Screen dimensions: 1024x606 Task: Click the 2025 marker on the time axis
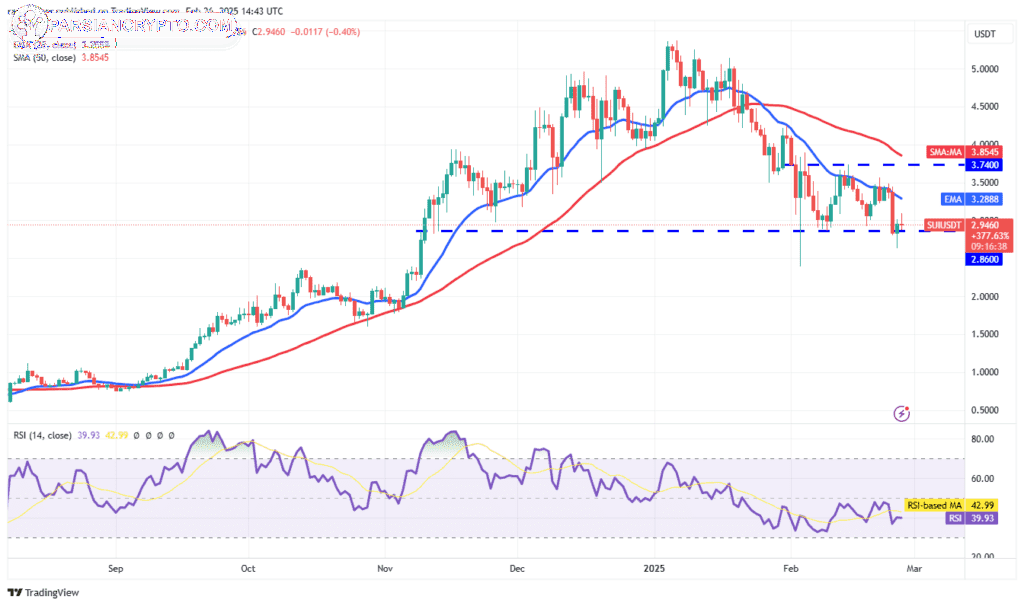(x=654, y=569)
